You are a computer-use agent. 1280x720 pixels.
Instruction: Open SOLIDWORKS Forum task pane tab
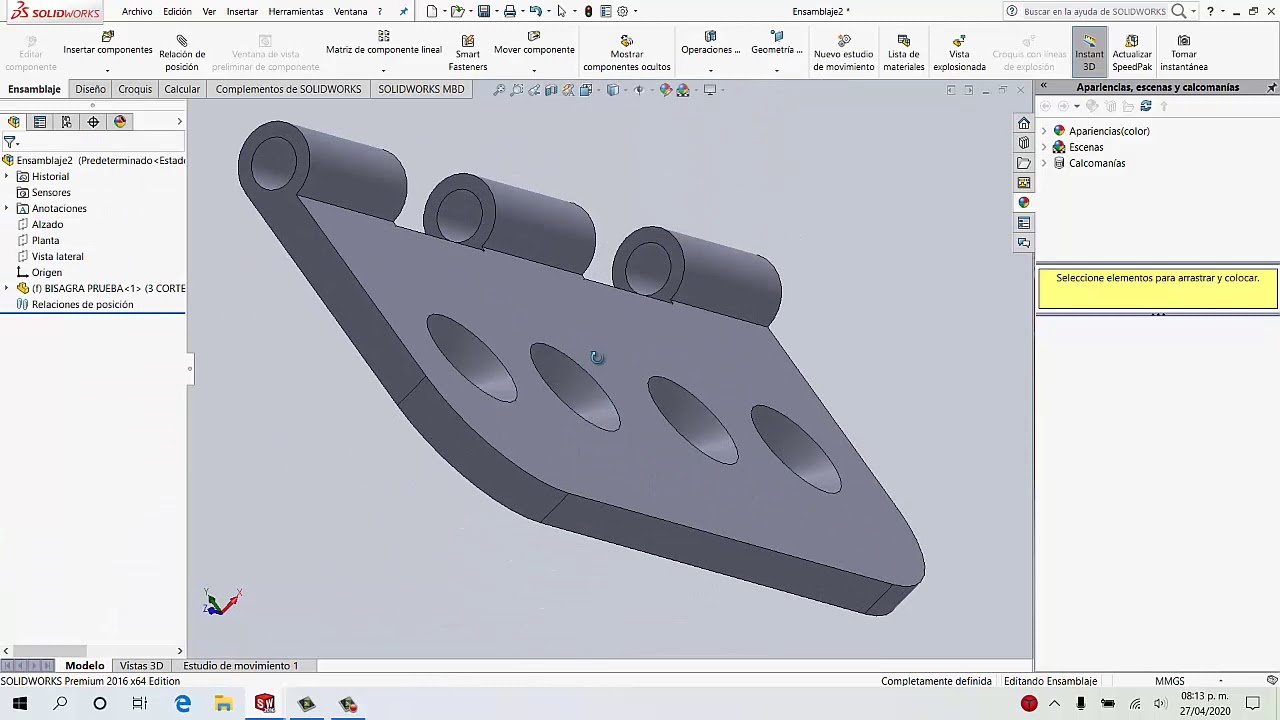tap(1024, 243)
